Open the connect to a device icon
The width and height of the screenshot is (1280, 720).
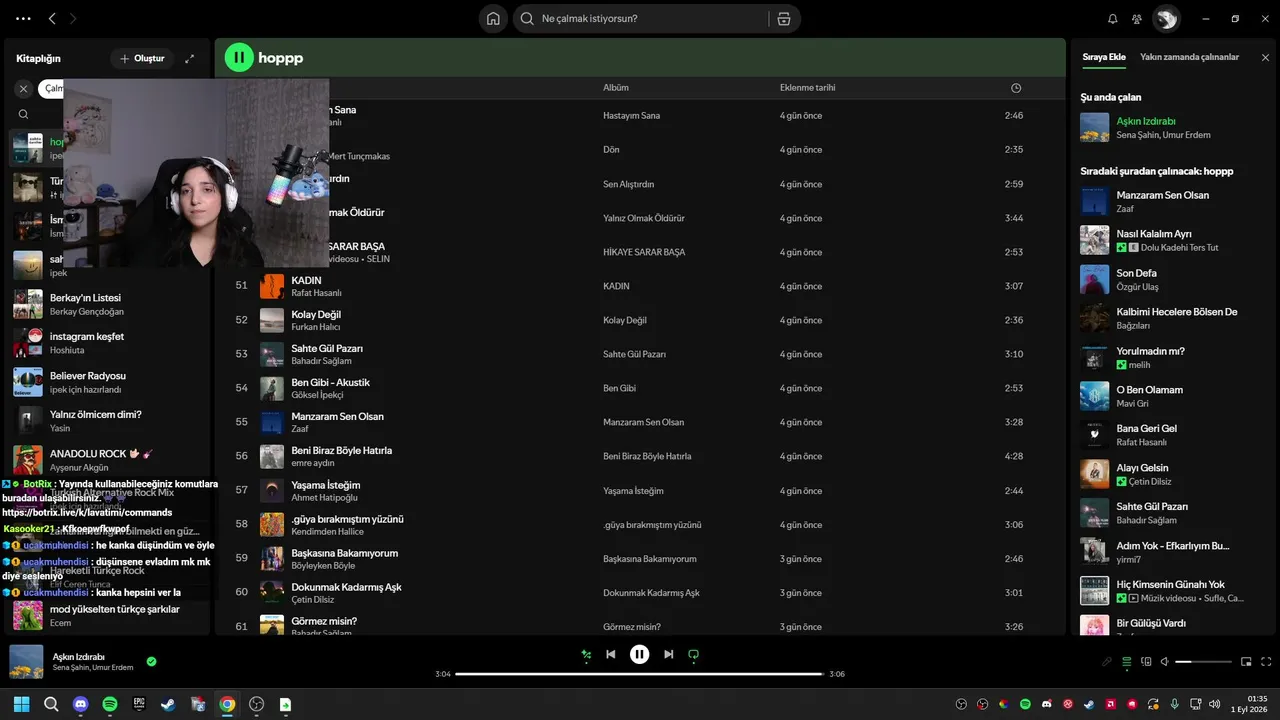(x=1147, y=661)
